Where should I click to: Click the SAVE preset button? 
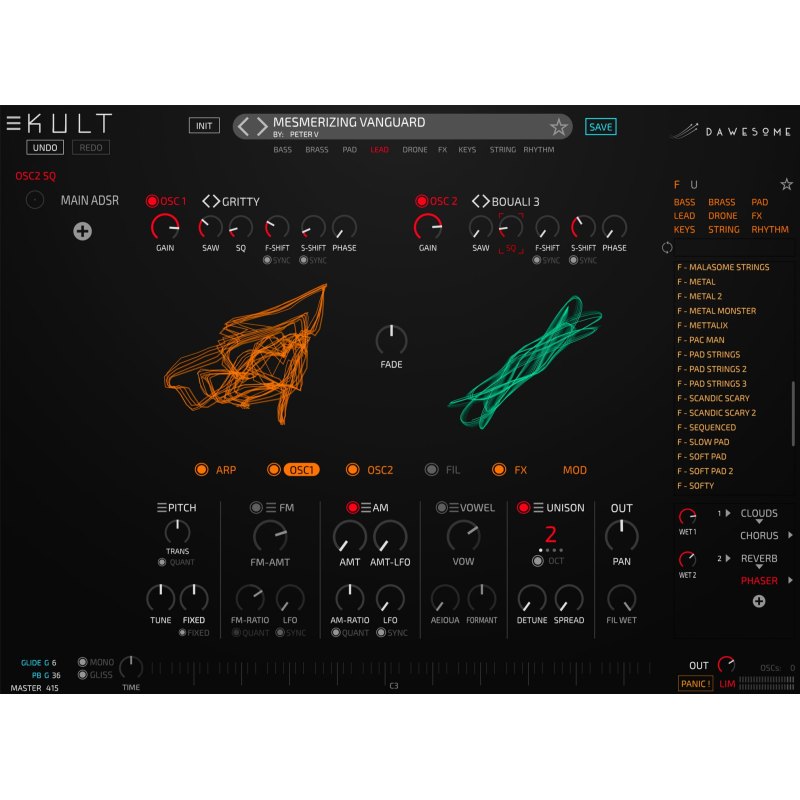pyautogui.click(x=601, y=127)
